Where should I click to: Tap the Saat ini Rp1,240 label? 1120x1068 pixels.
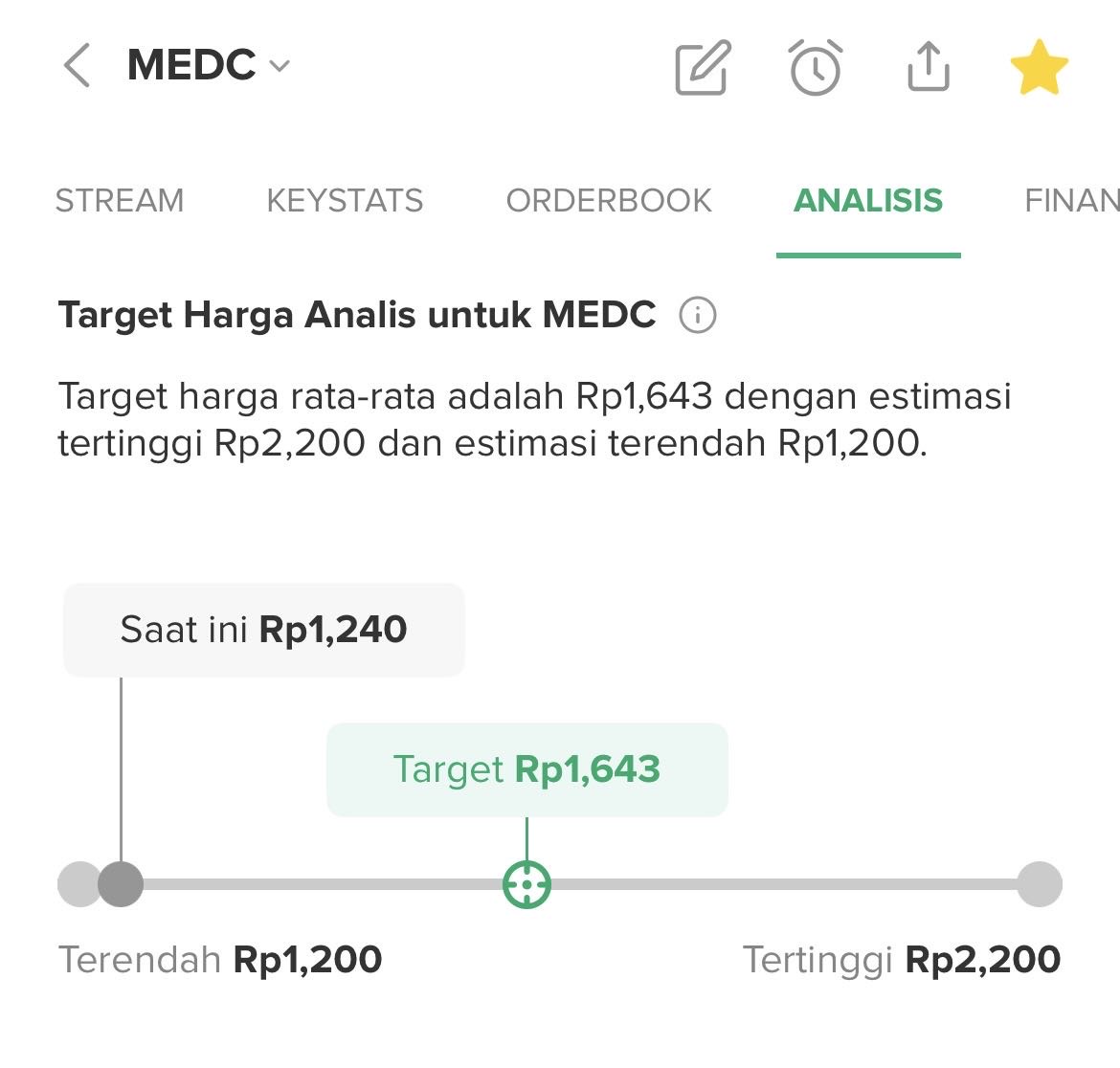coord(262,629)
